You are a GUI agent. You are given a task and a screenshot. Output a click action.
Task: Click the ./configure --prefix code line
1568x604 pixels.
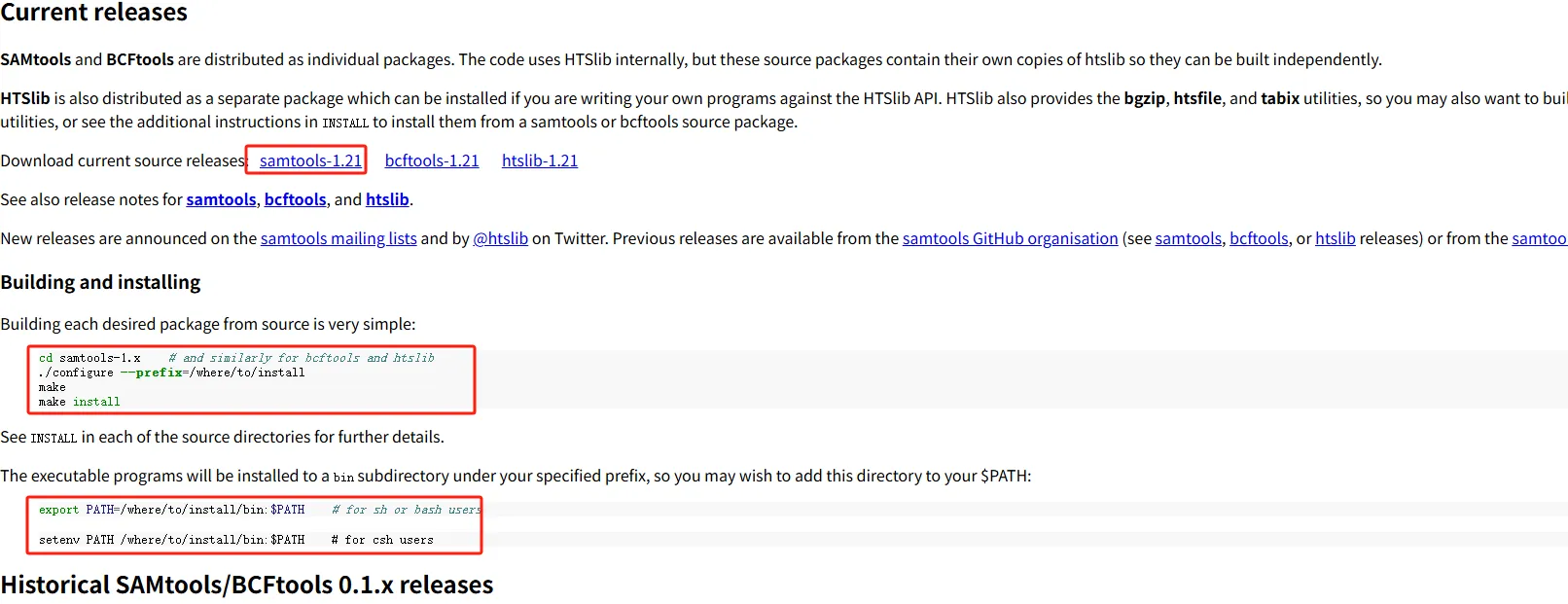point(171,373)
